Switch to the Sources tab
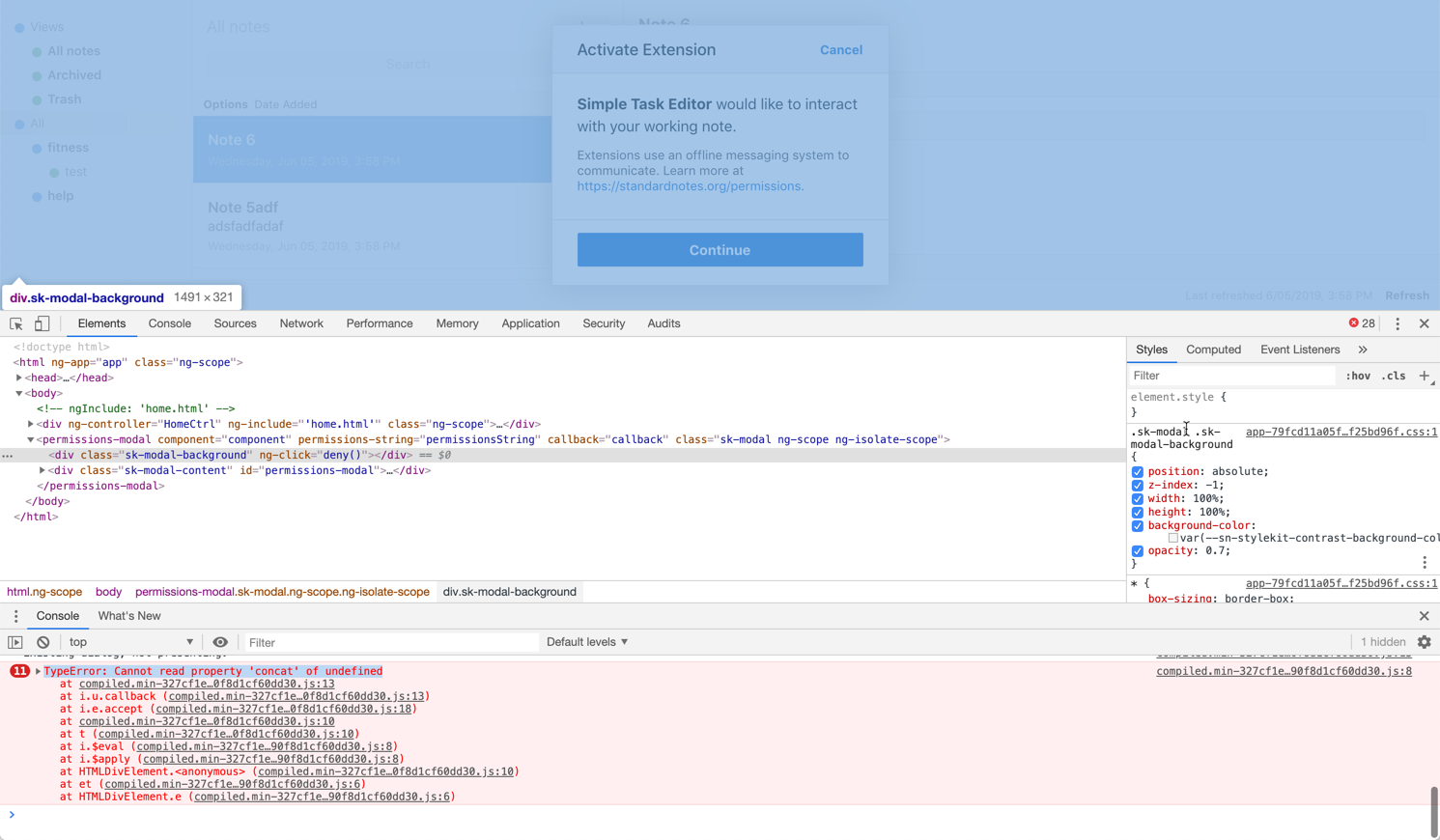 tap(236, 323)
